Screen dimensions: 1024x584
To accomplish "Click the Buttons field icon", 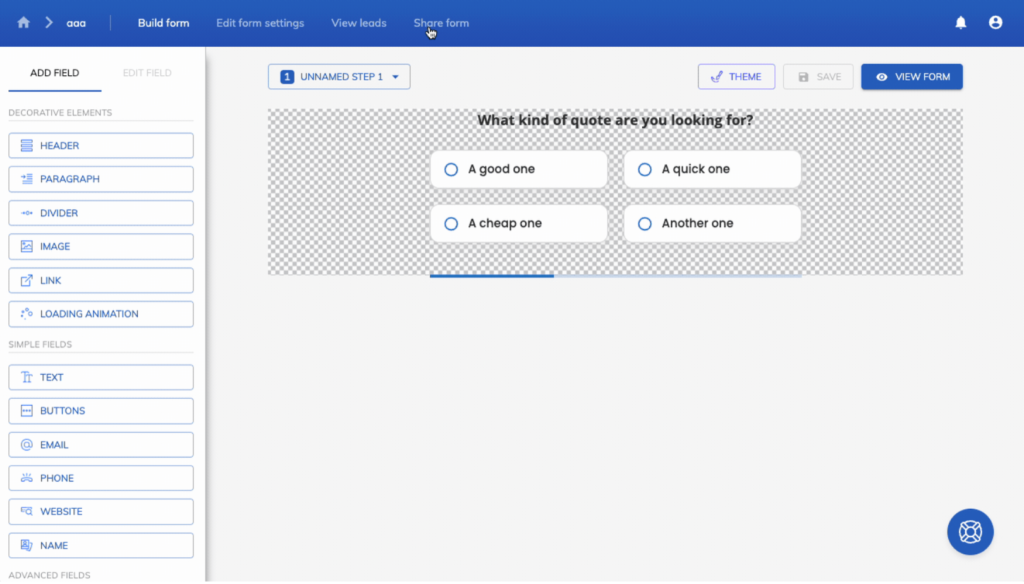I will click(27, 411).
